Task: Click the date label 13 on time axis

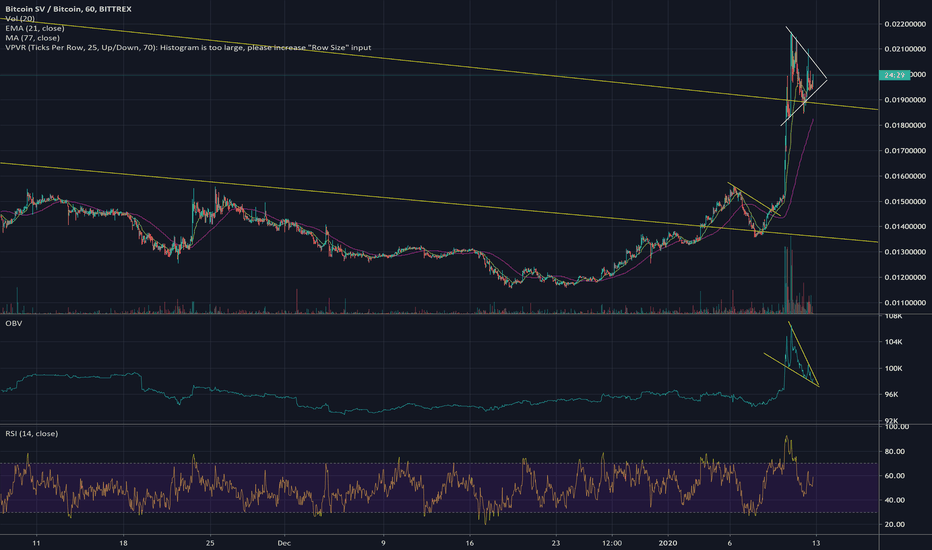Action: (x=816, y=543)
